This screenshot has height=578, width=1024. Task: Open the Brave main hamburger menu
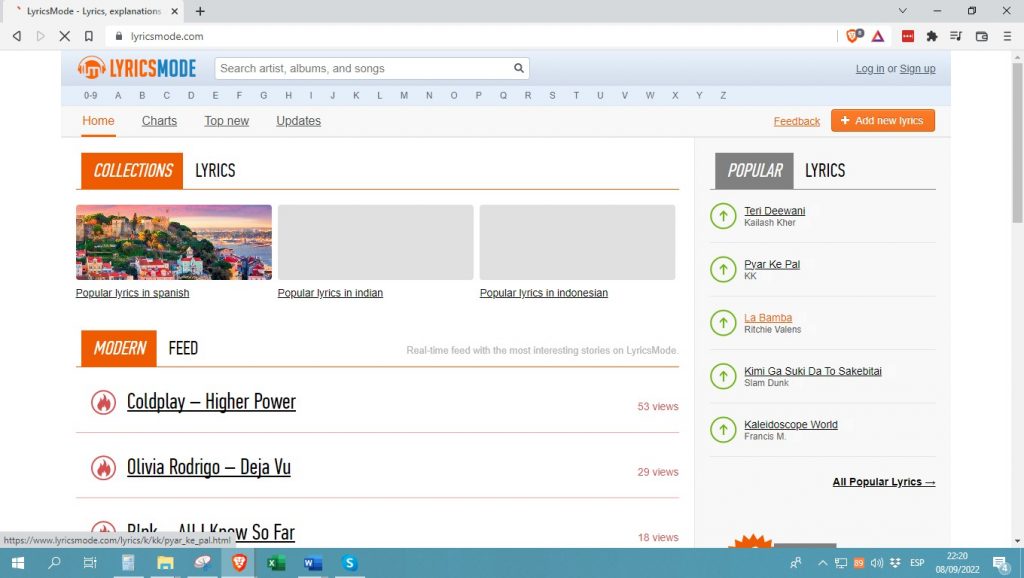click(1005, 36)
